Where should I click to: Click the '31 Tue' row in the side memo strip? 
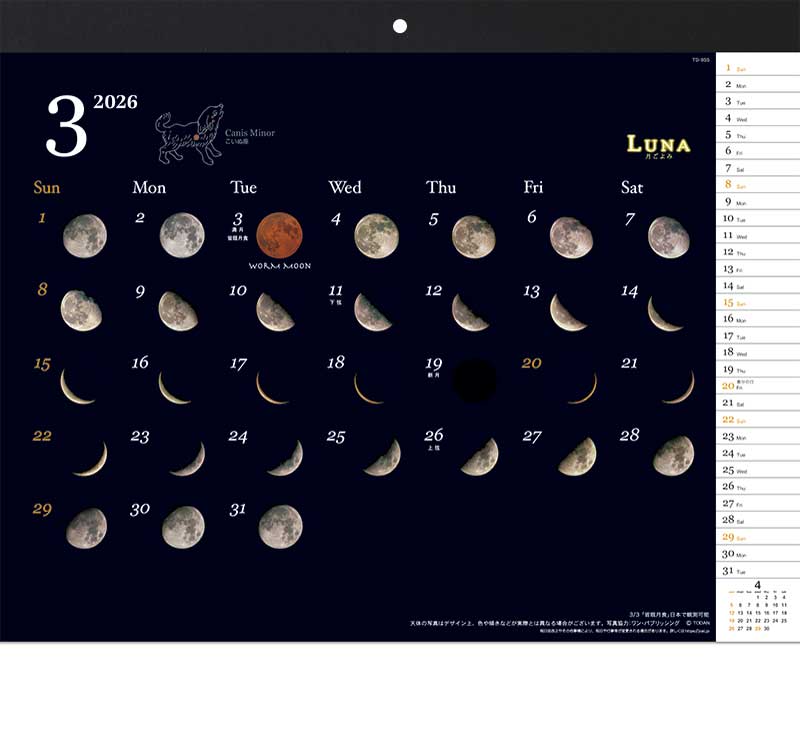coord(758,570)
